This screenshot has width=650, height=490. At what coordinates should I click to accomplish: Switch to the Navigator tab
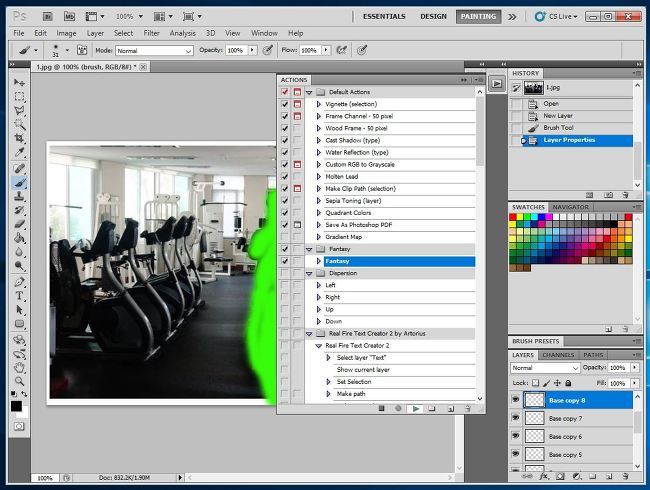pyautogui.click(x=570, y=207)
